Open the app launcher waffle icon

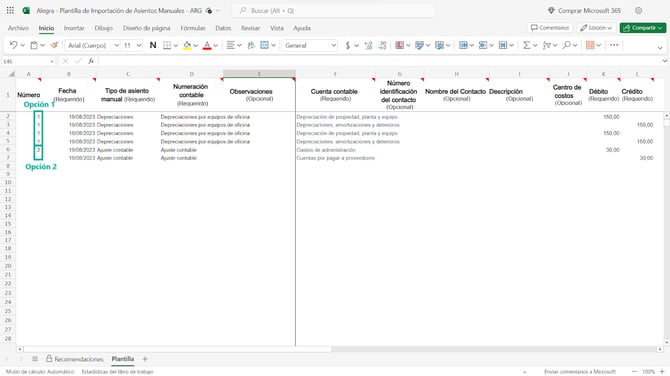point(10,10)
